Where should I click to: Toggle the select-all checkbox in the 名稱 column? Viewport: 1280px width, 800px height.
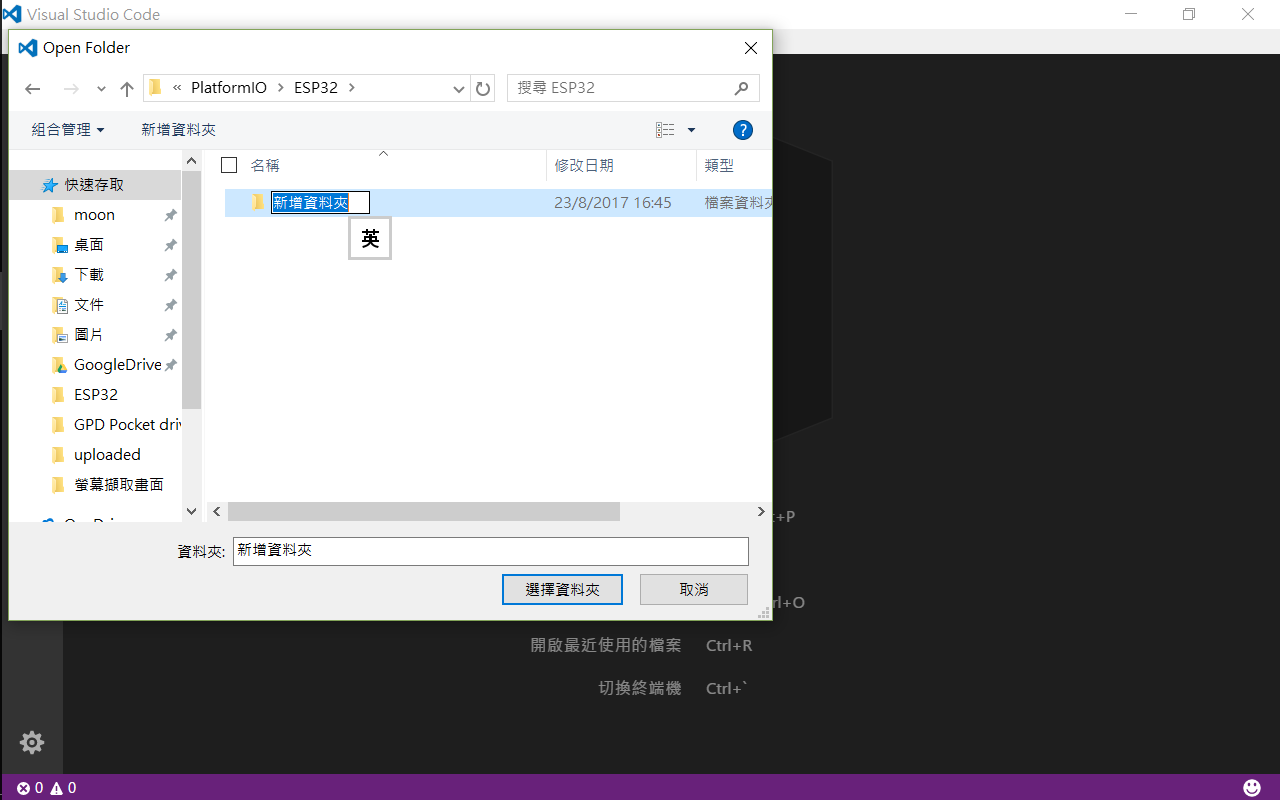[229, 165]
